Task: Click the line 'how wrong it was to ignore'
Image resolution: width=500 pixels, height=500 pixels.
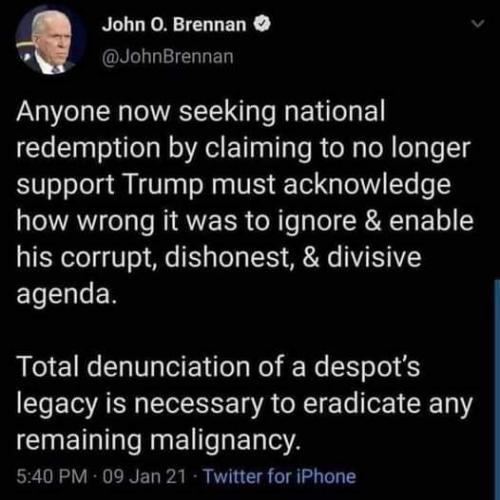Action: pyautogui.click(x=245, y=222)
